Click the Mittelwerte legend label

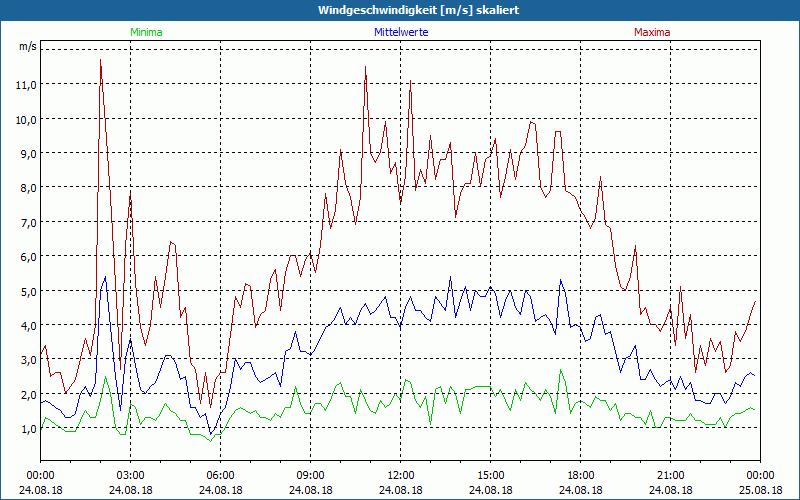point(401,32)
